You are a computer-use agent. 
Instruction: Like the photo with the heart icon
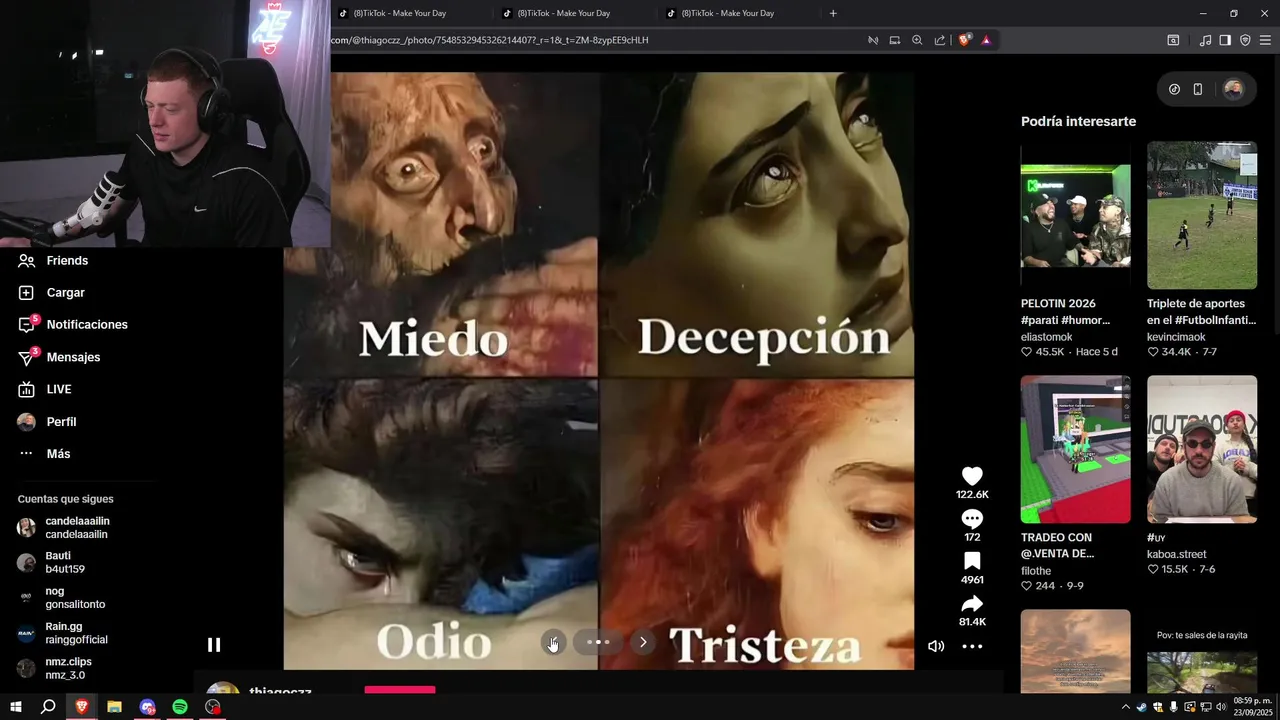(972, 476)
